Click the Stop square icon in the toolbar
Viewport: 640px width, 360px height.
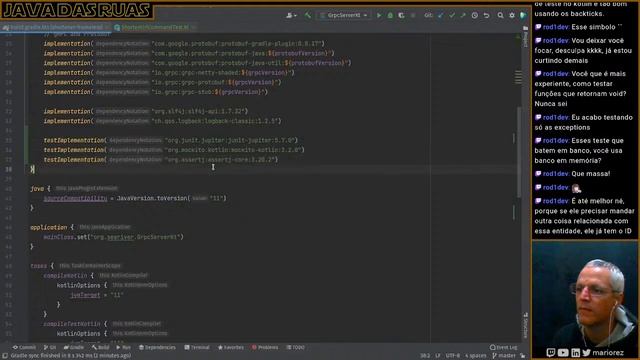tap(413, 16)
